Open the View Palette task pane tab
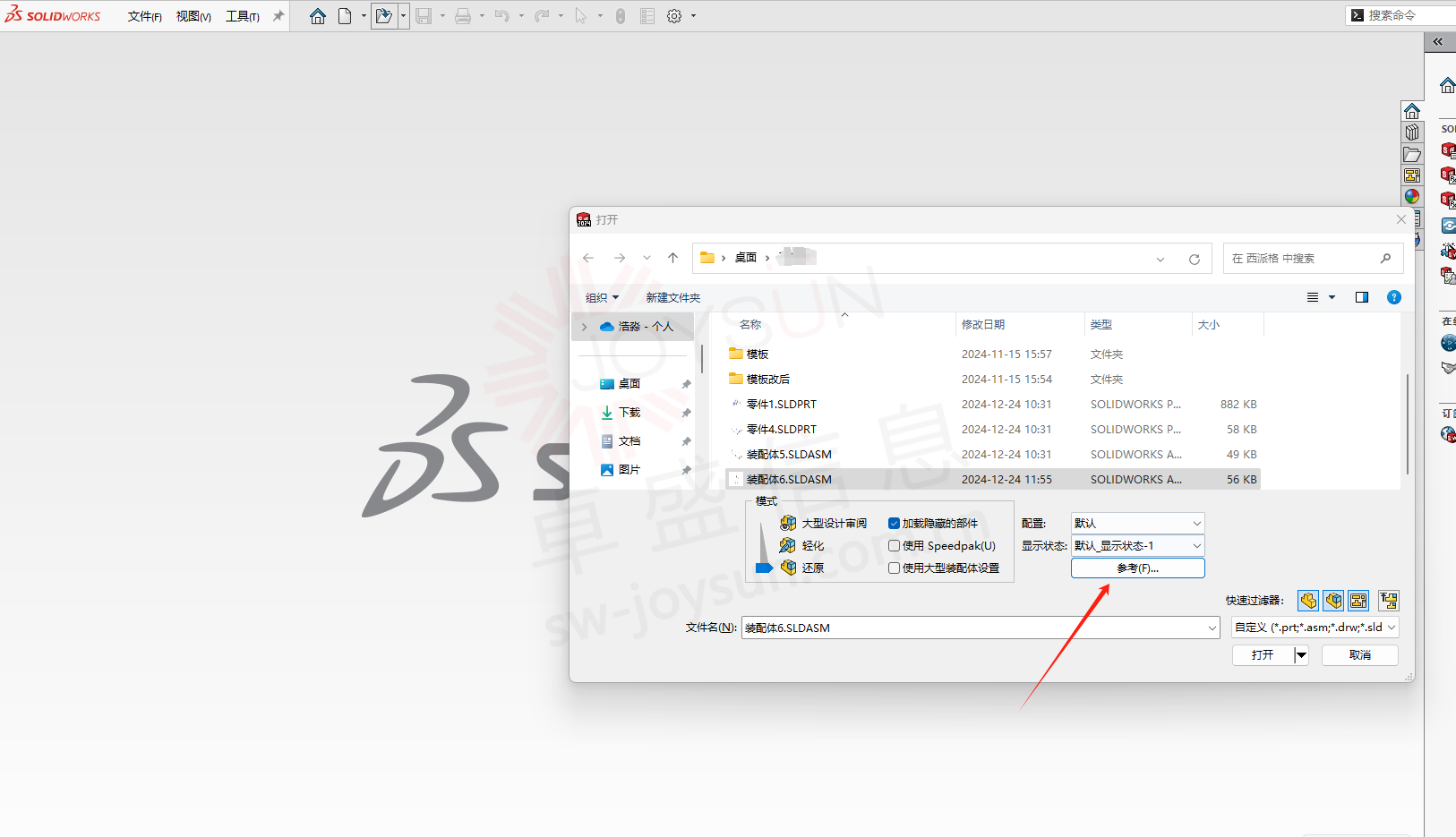 [x=1412, y=175]
